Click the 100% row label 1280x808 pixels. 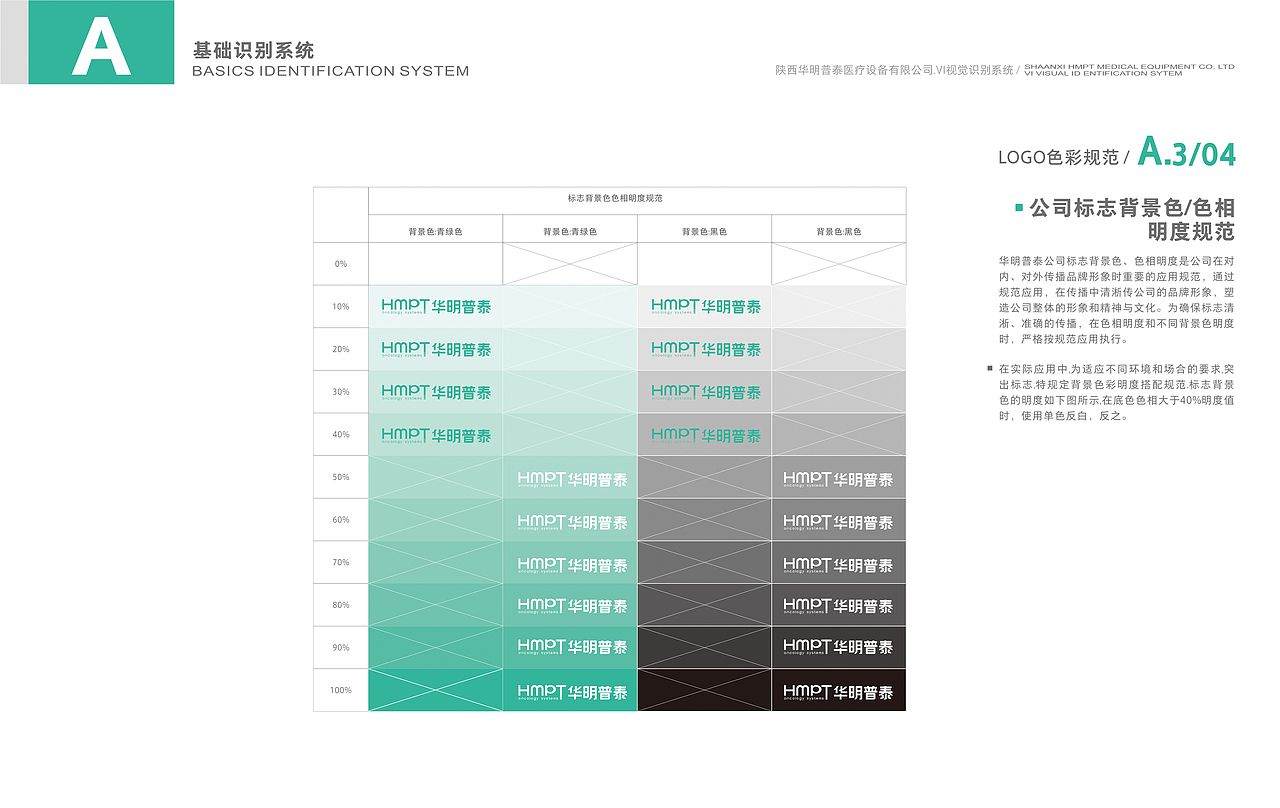pyautogui.click(x=341, y=690)
